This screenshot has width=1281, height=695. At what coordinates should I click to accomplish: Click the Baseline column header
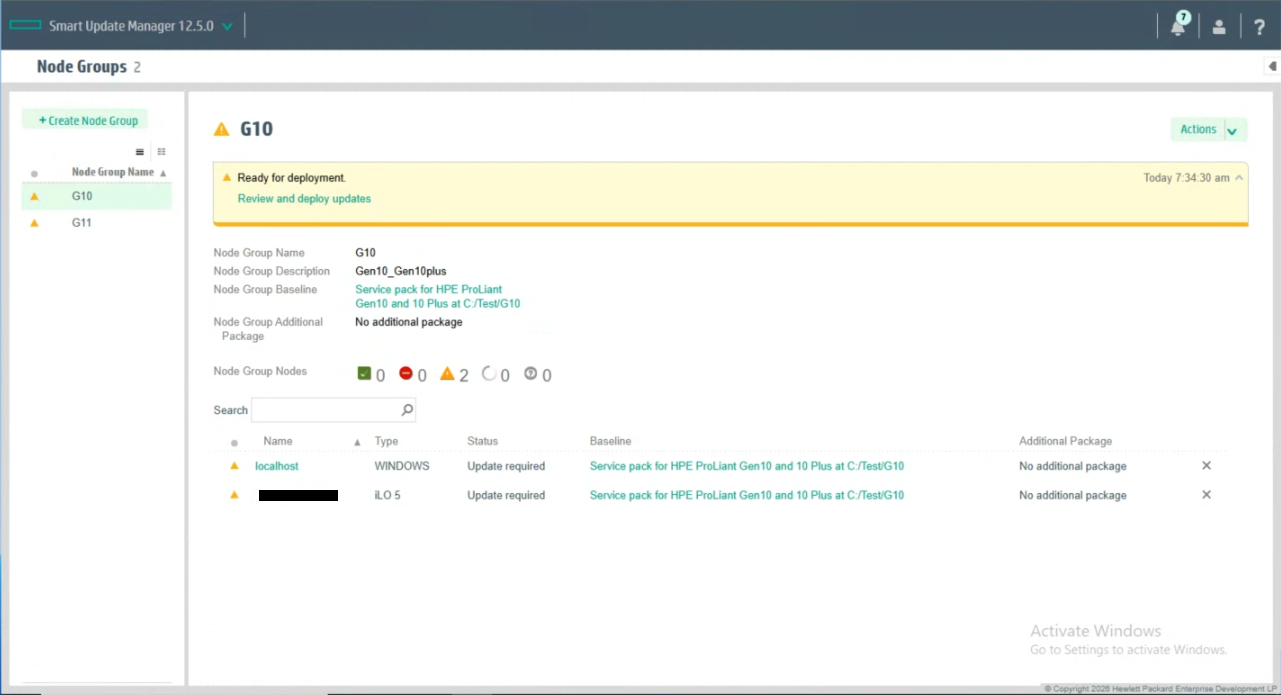610,441
